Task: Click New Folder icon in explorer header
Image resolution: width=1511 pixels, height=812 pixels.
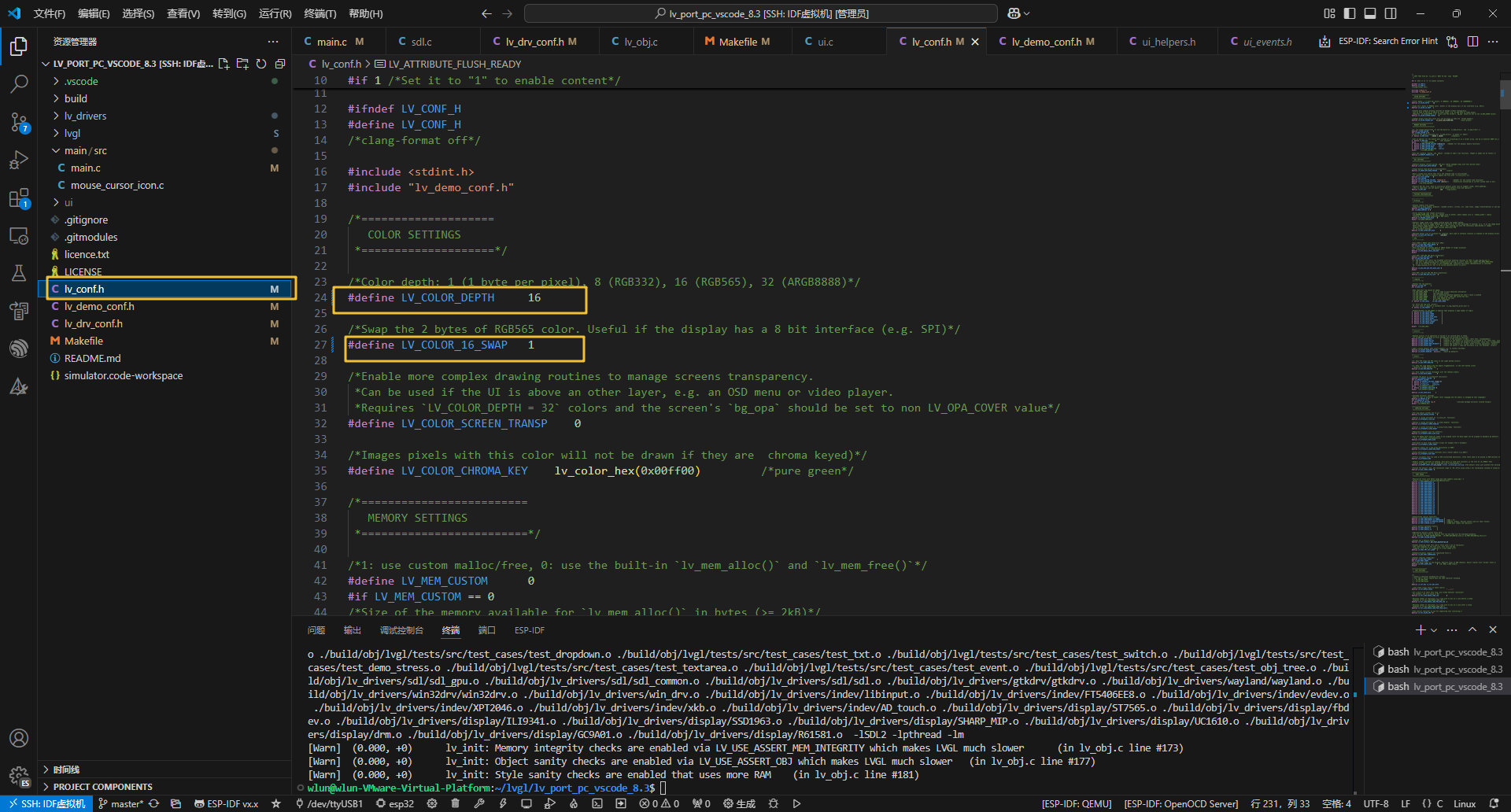Action: point(242,64)
